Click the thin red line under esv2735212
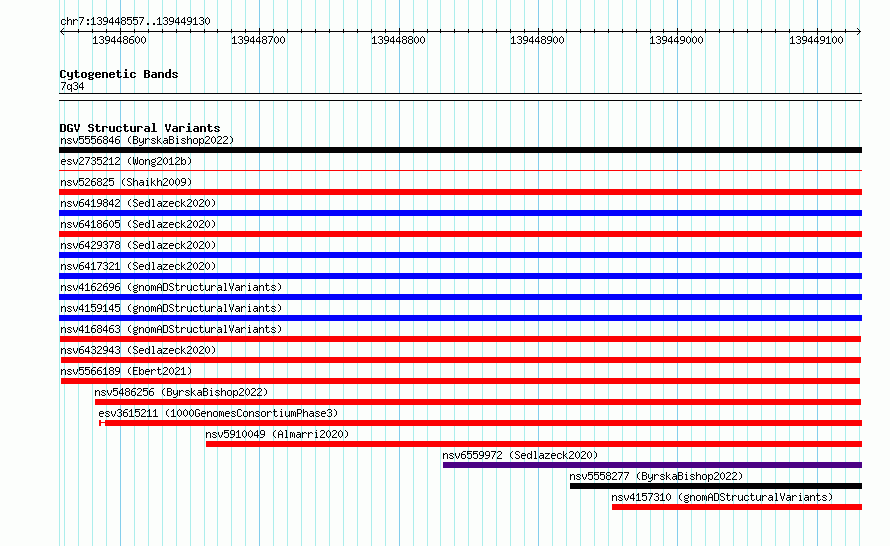Screen dimensions: 890x546 460,170
